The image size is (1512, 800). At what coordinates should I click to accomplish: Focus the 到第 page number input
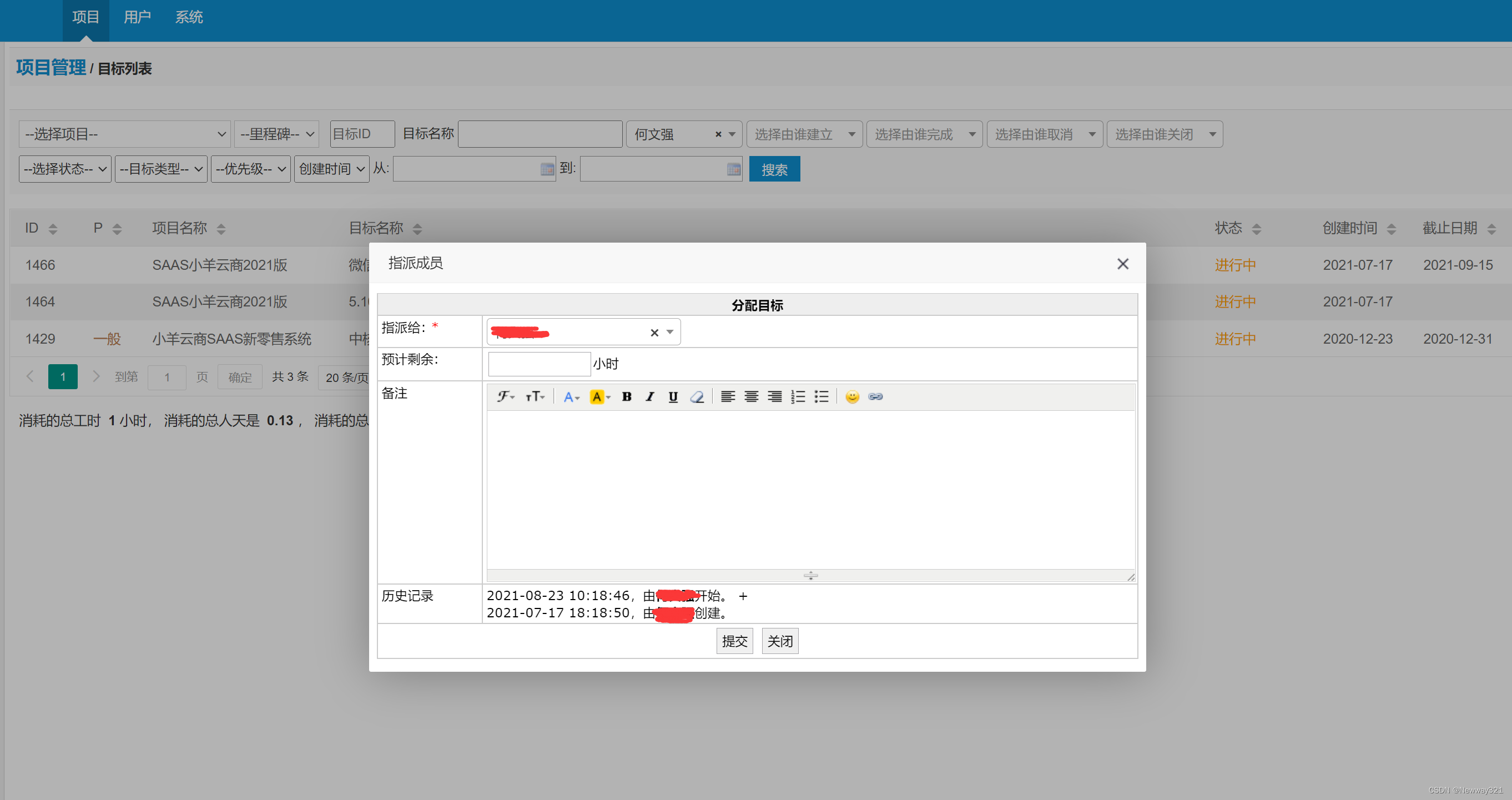tap(167, 377)
